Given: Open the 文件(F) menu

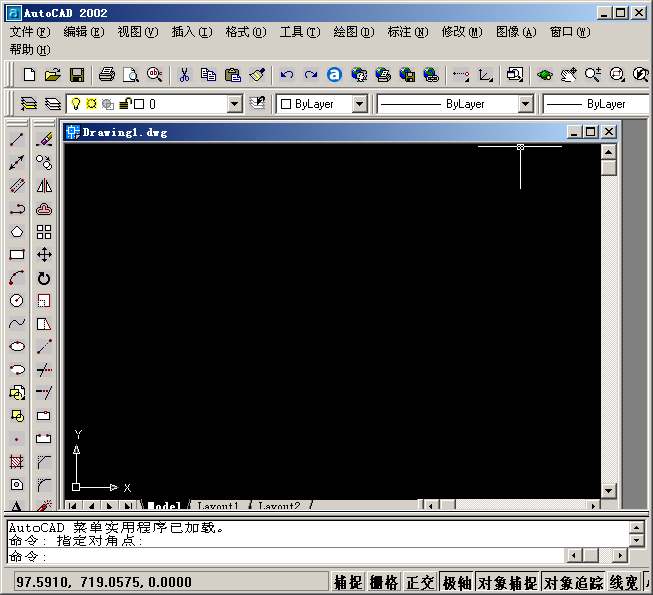Looking at the screenshot, I should [30, 32].
